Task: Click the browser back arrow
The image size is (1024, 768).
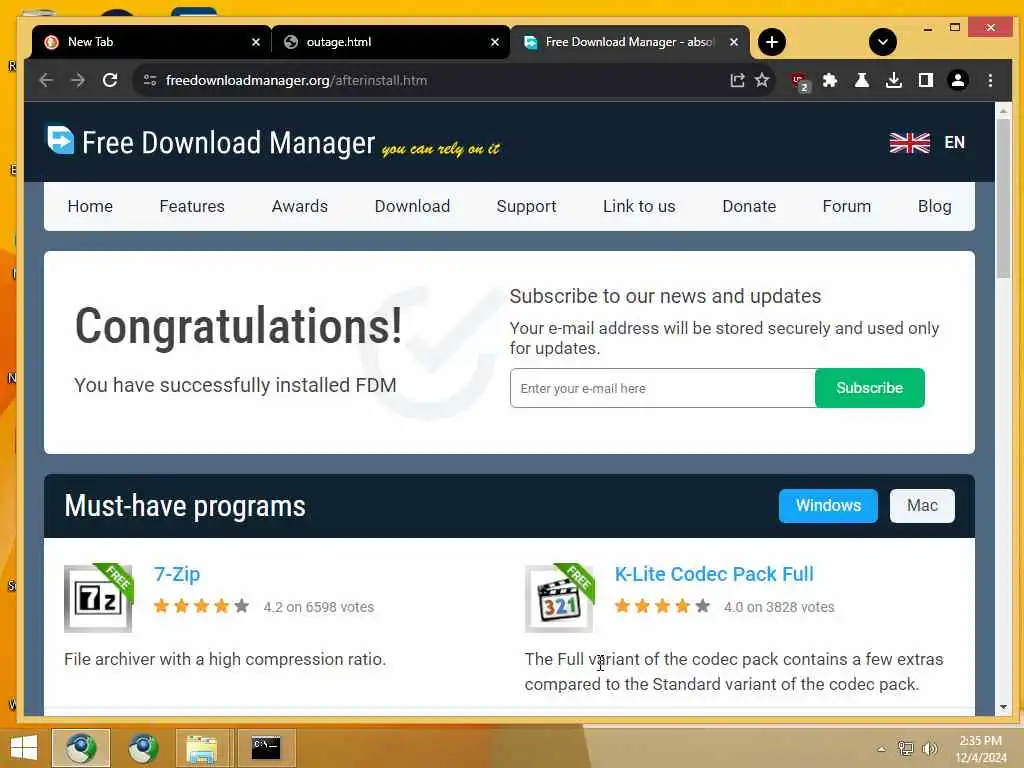Action: coord(46,80)
